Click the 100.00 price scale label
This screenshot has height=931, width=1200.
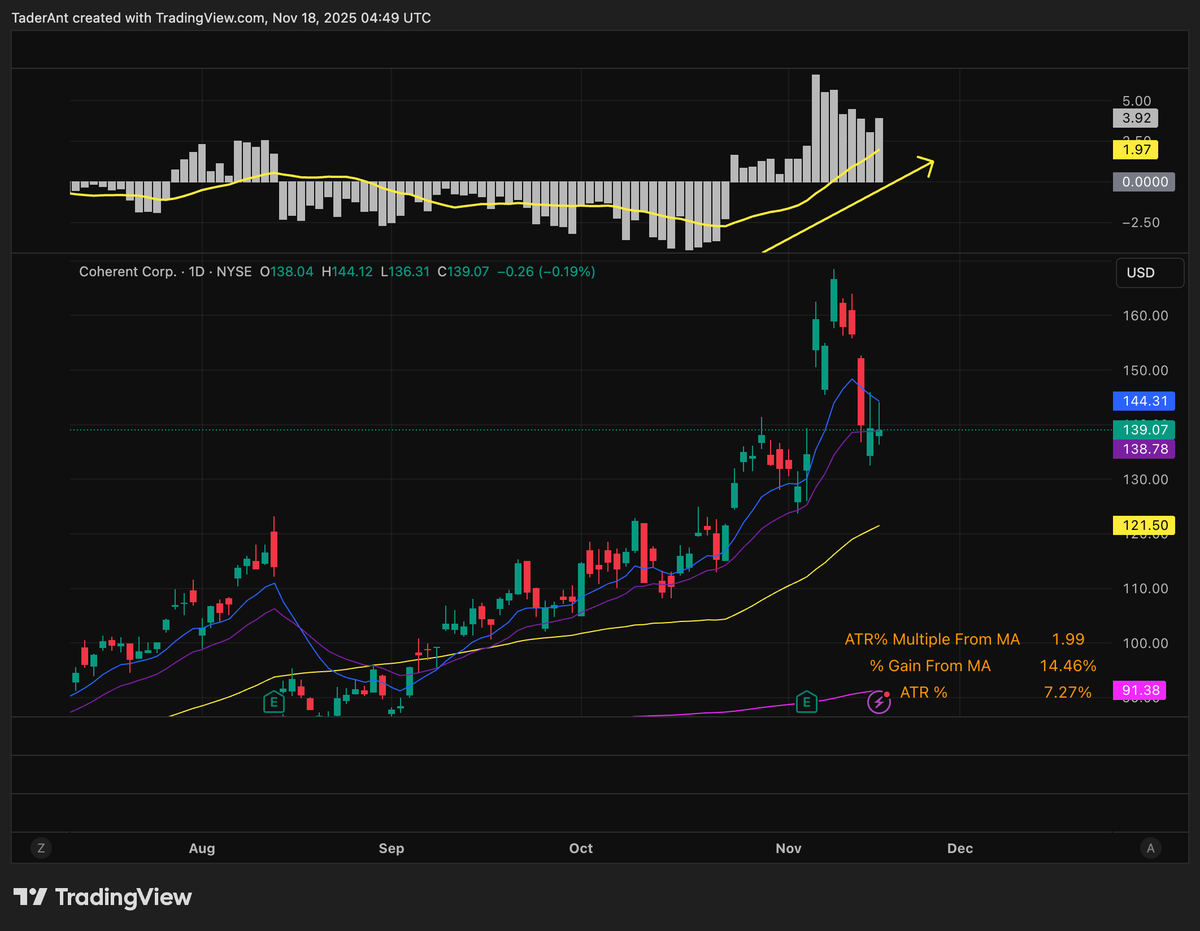click(1145, 643)
